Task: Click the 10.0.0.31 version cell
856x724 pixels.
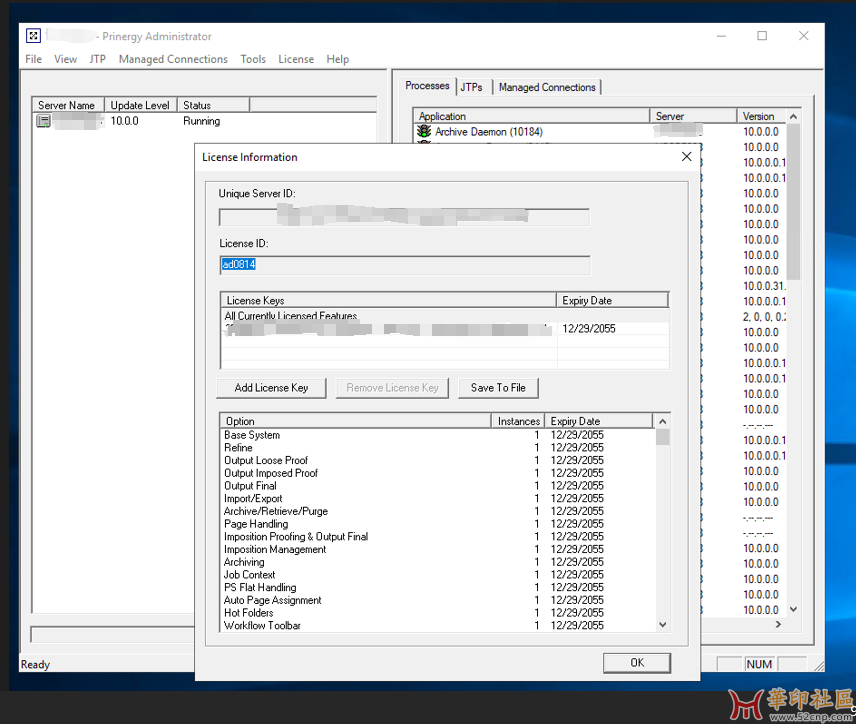Action: [x=764, y=286]
